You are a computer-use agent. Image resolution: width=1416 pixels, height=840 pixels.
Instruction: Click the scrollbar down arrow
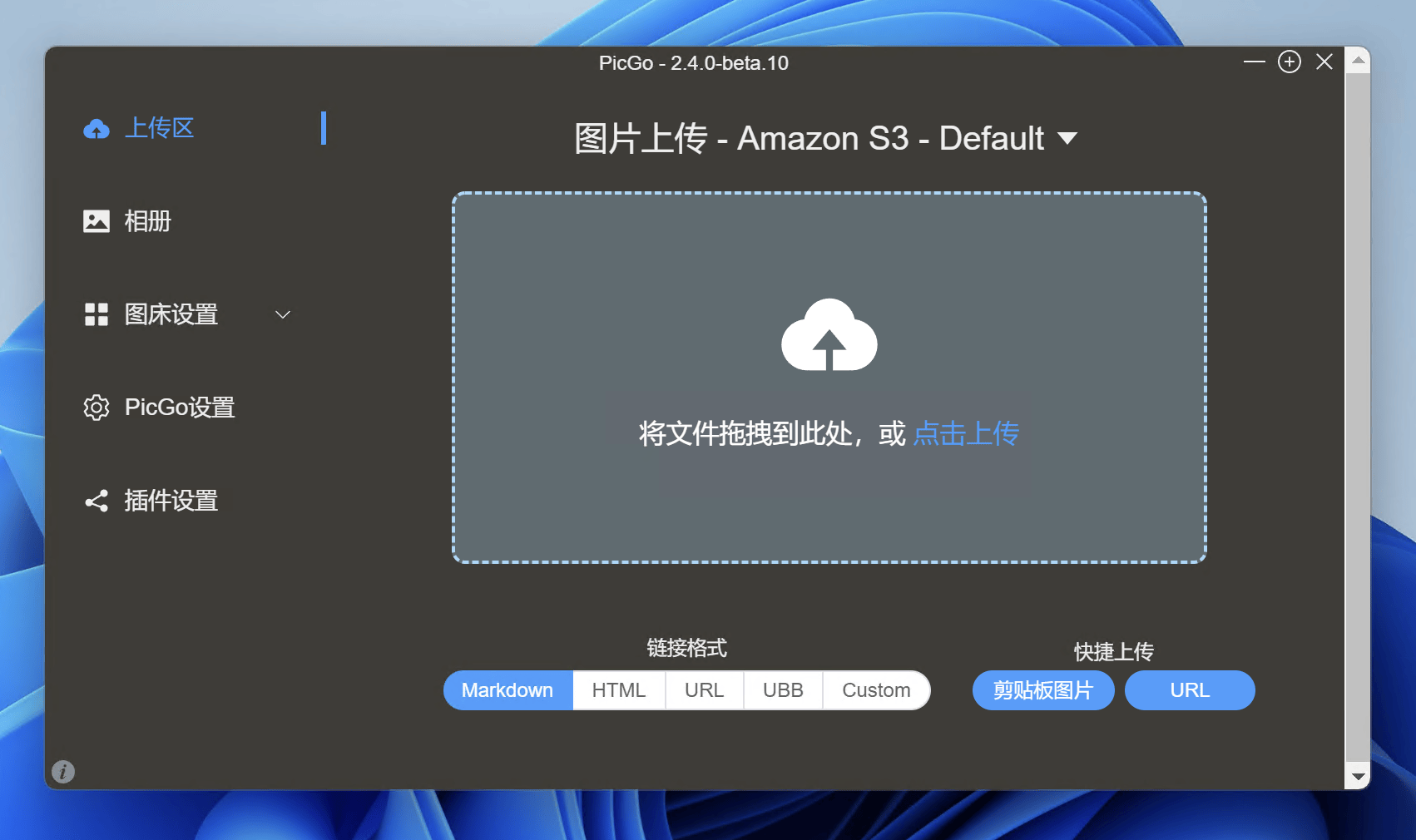(x=1358, y=777)
